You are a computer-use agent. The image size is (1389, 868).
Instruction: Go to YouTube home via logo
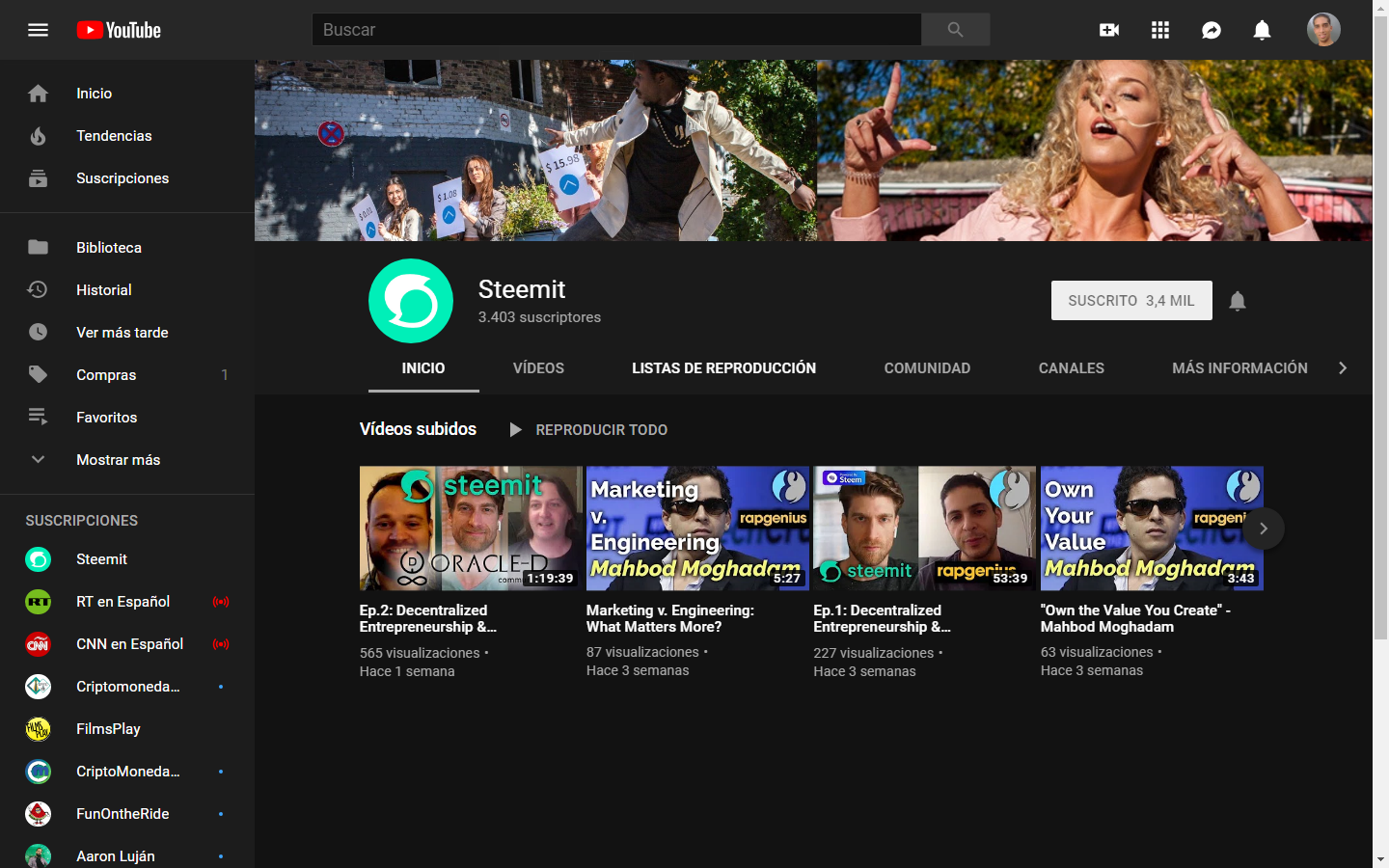coord(119,30)
